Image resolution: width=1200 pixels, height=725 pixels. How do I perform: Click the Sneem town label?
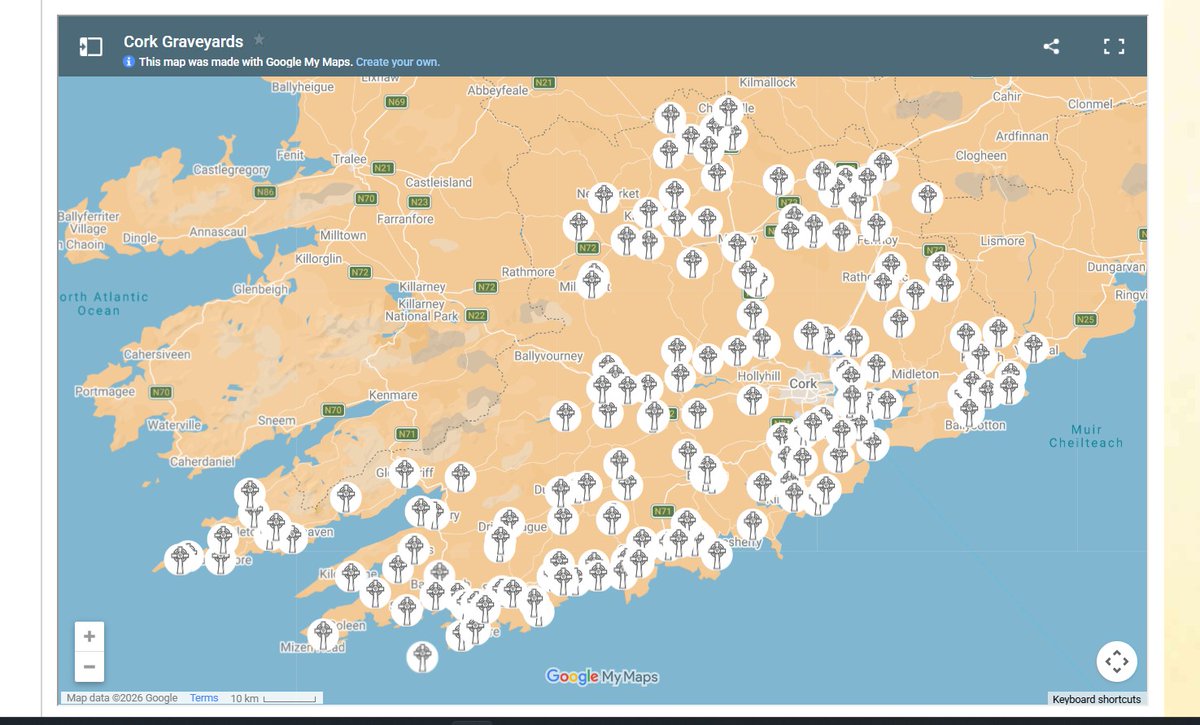[x=276, y=421]
